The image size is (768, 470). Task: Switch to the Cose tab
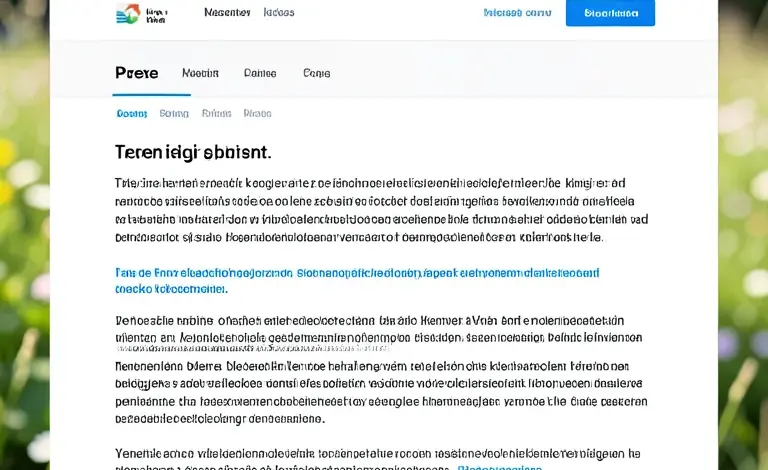(x=316, y=73)
